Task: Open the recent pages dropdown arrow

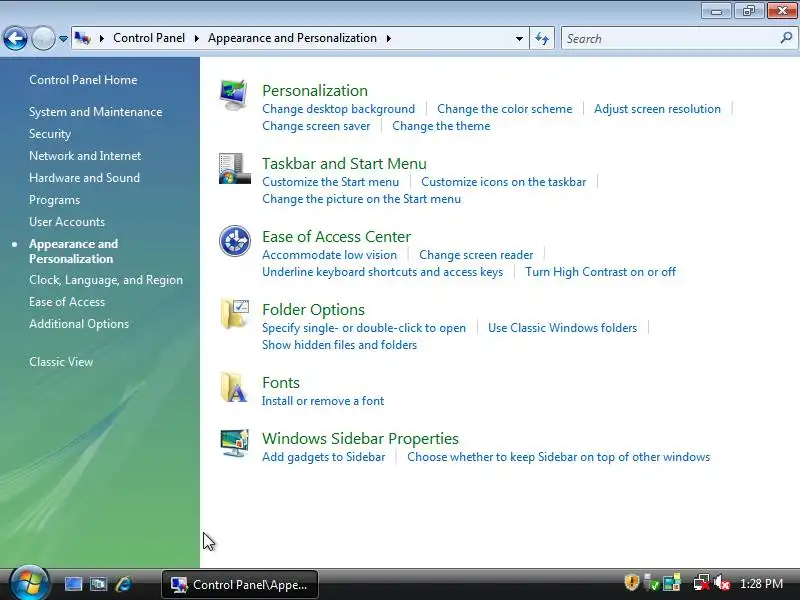Action: (x=63, y=39)
